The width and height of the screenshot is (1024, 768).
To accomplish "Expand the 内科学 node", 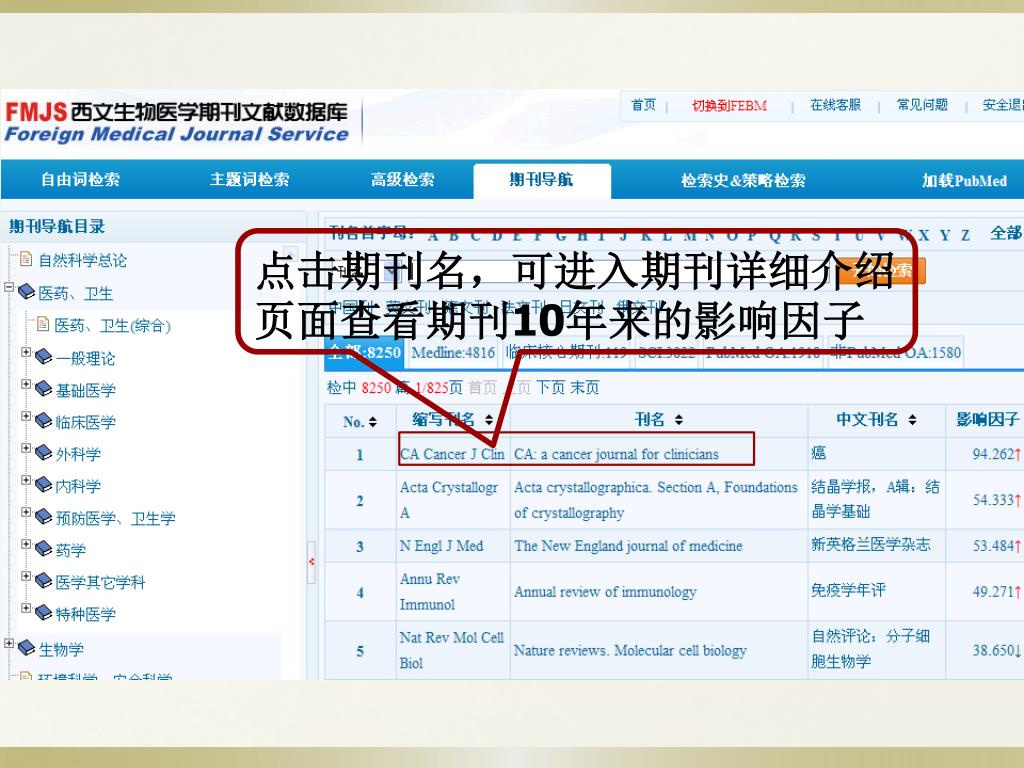I will pos(26,480).
